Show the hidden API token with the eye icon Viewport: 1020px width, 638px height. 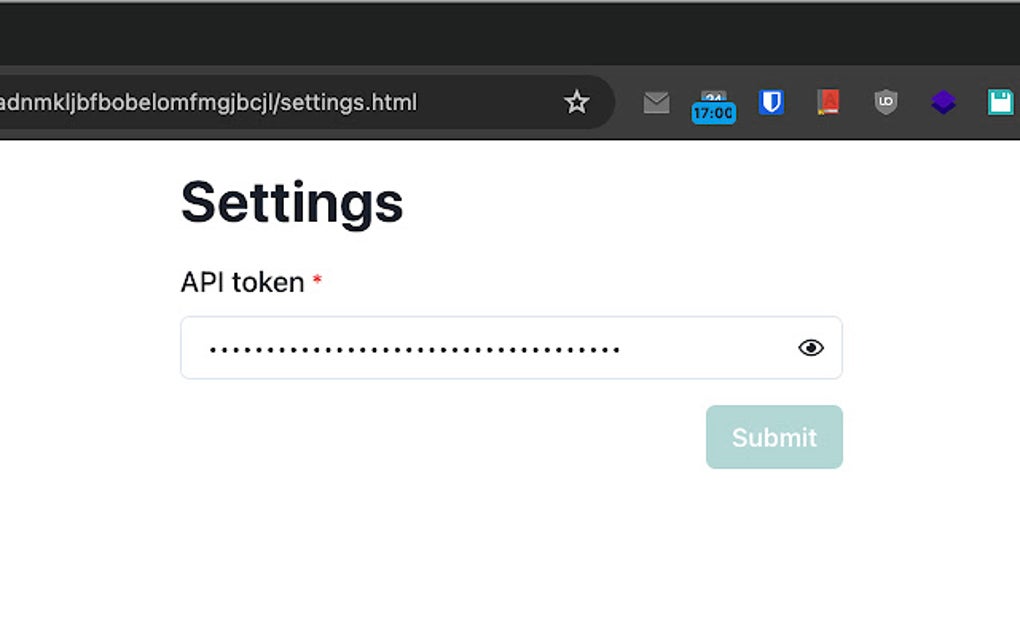point(811,348)
